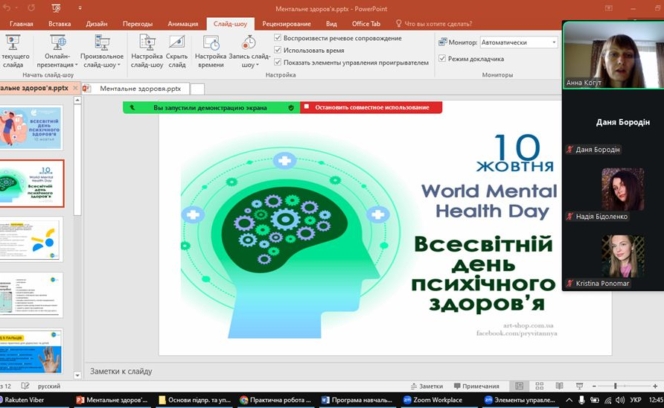Open the Рецензирование ribbon tab
The width and height of the screenshot is (664, 408).
[x=286, y=23]
